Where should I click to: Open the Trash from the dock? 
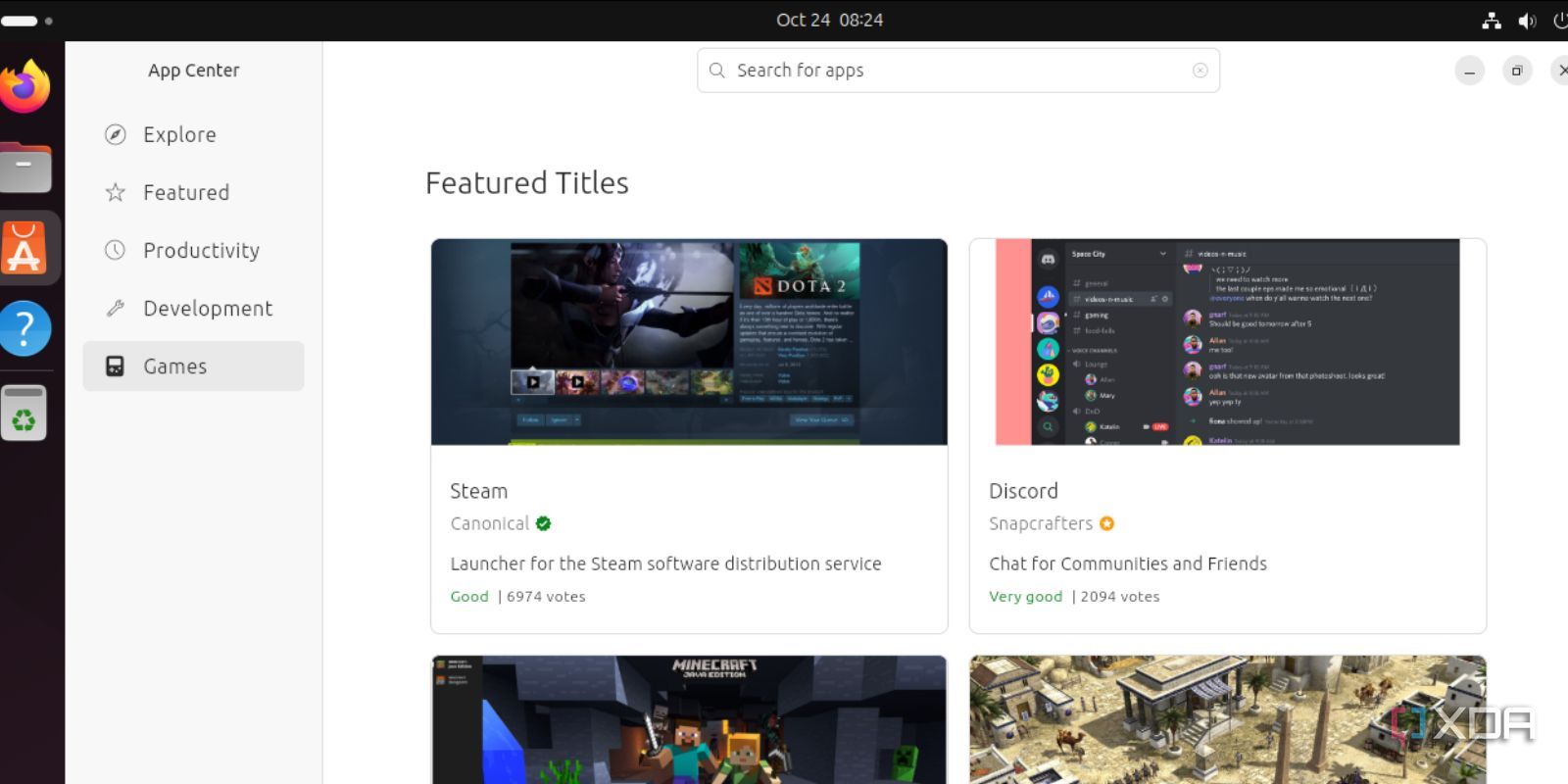pyautogui.click(x=24, y=413)
